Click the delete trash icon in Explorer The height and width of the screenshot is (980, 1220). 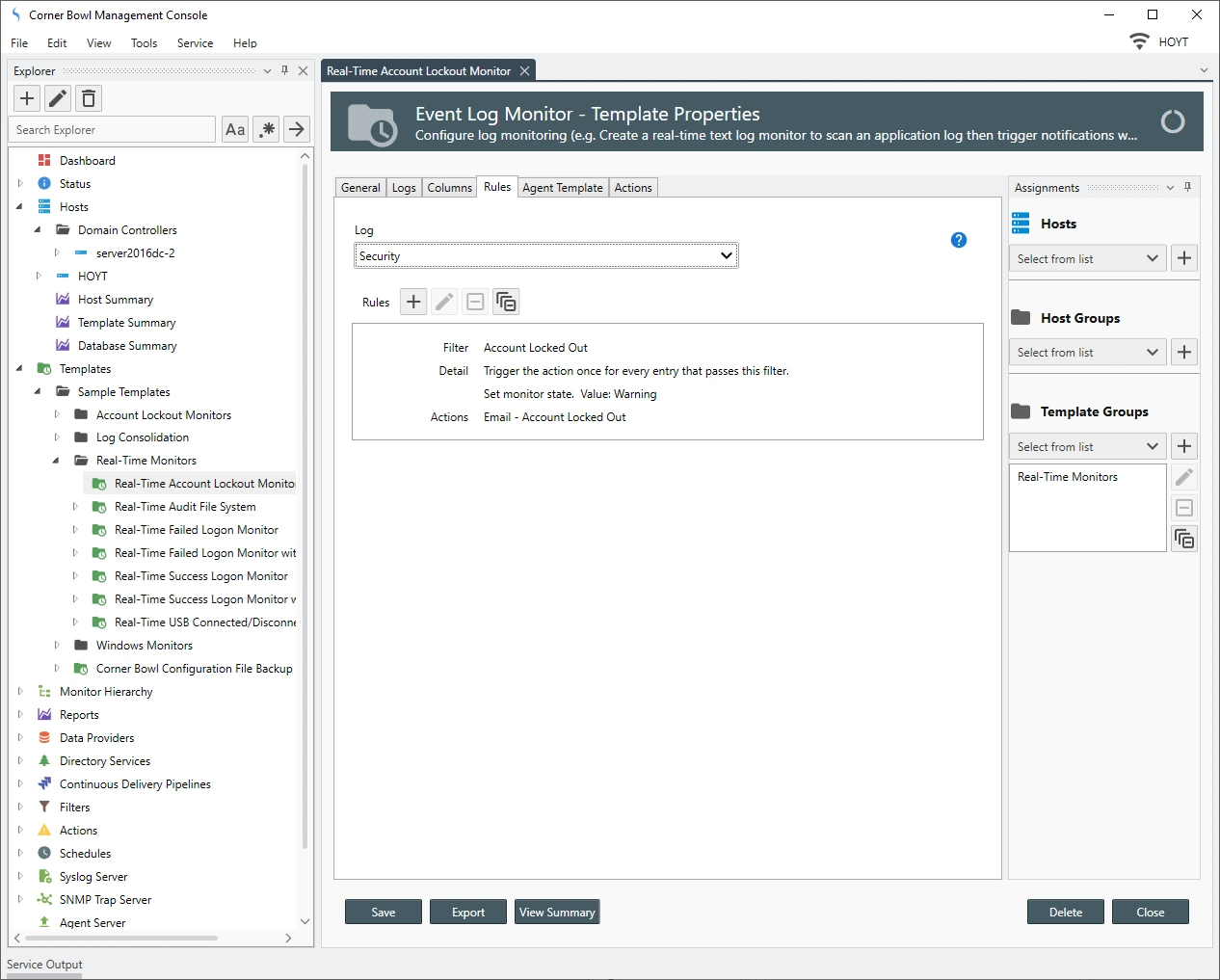(89, 98)
